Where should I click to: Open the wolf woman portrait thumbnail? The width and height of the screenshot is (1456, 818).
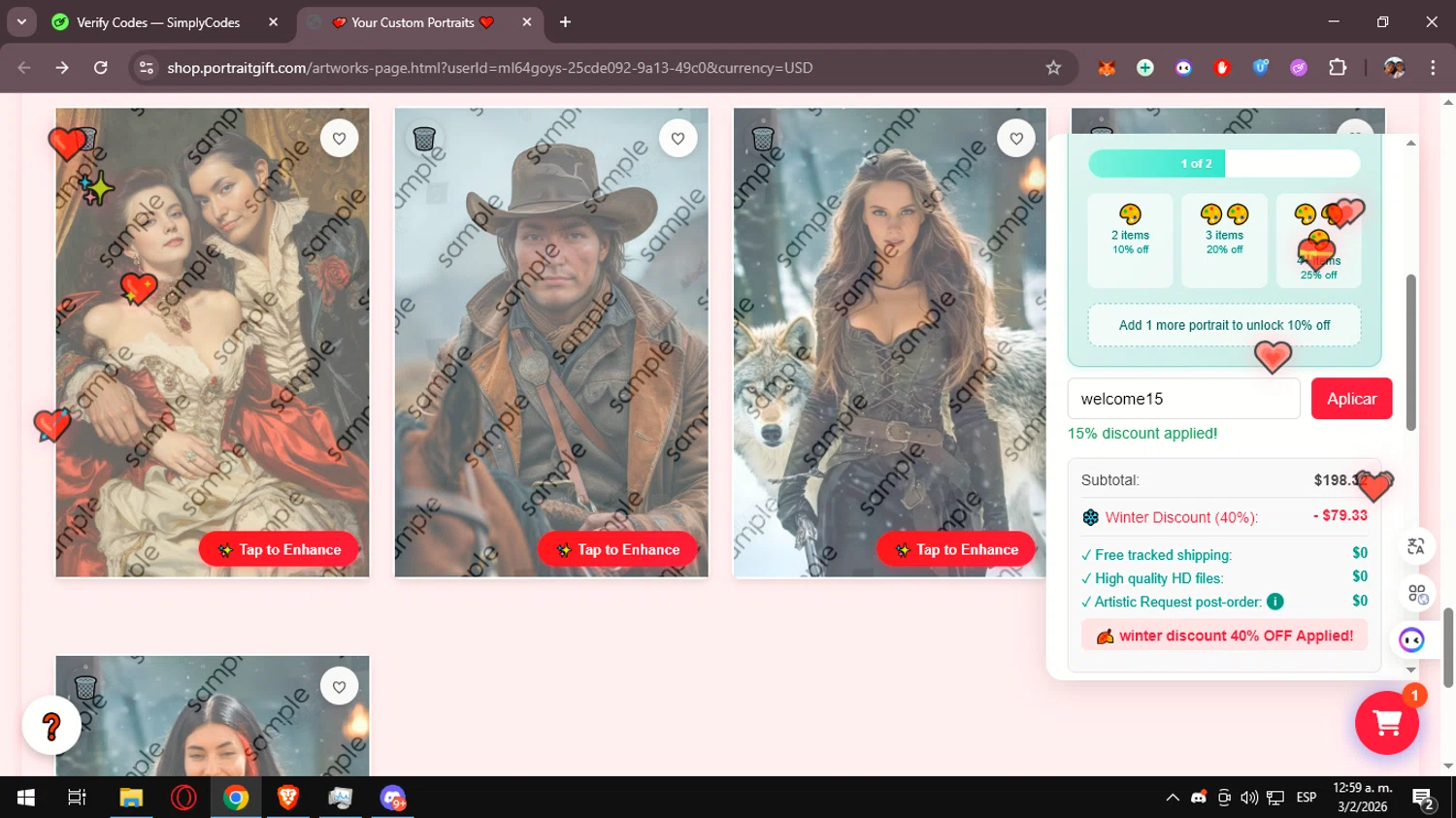(890, 343)
